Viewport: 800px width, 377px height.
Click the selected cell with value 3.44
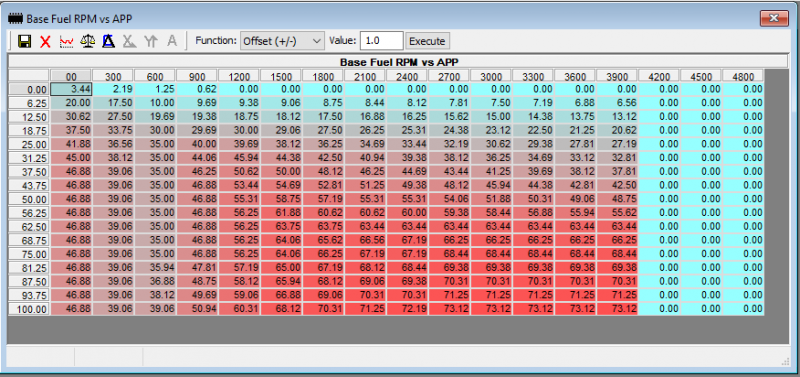71,89
